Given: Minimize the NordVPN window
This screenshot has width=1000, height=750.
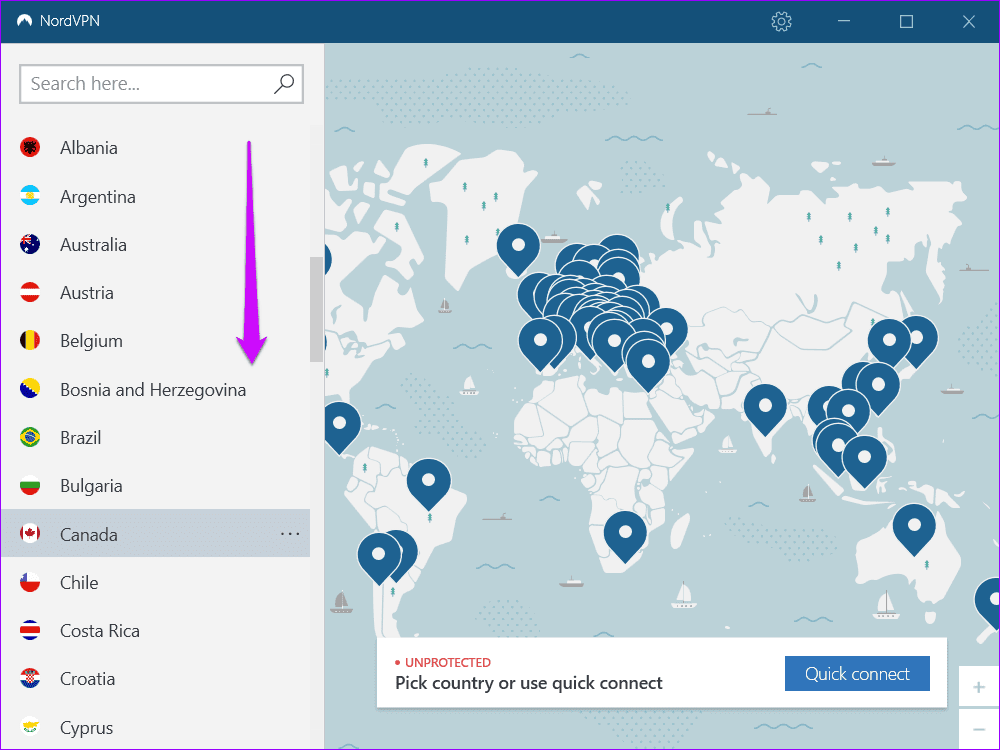Looking at the screenshot, I should pyautogui.click(x=844, y=22).
